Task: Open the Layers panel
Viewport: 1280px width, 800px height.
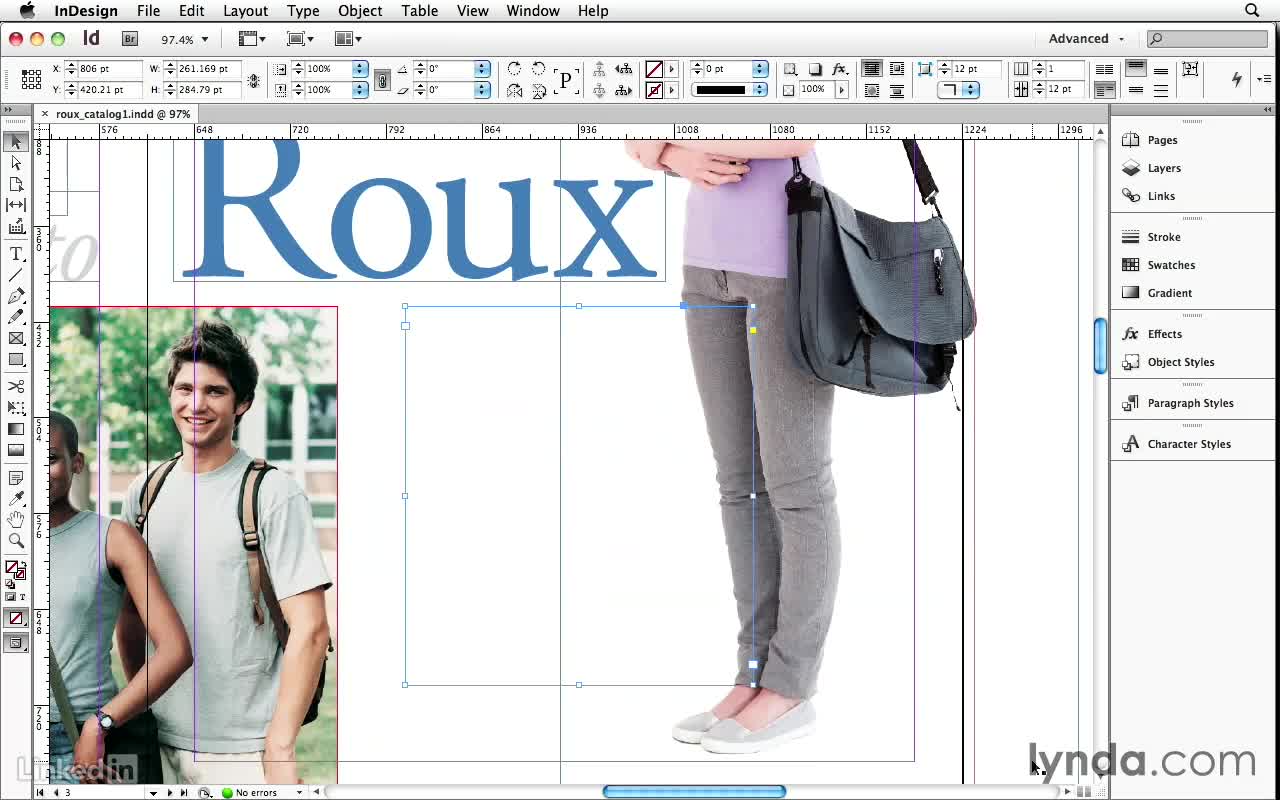Action: (x=1164, y=168)
